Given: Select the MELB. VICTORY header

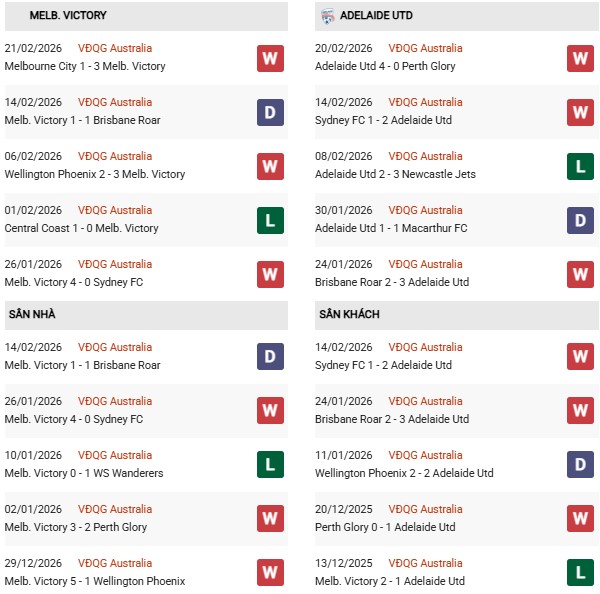Looking at the screenshot, I should pos(68,16).
